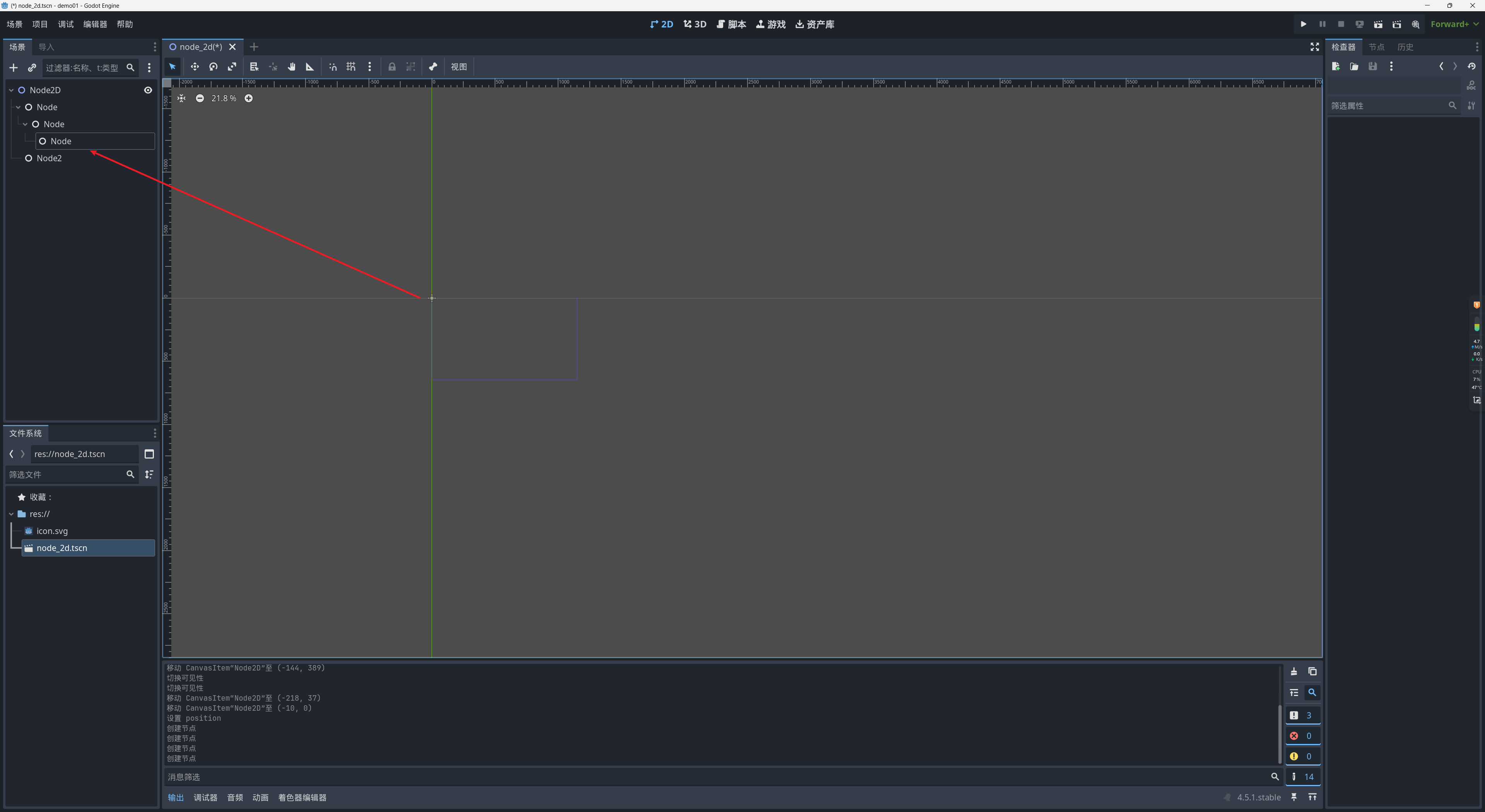Viewport: 1485px width, 812px height.
Task: Select the Move mode tool
Action: (195, 67)
